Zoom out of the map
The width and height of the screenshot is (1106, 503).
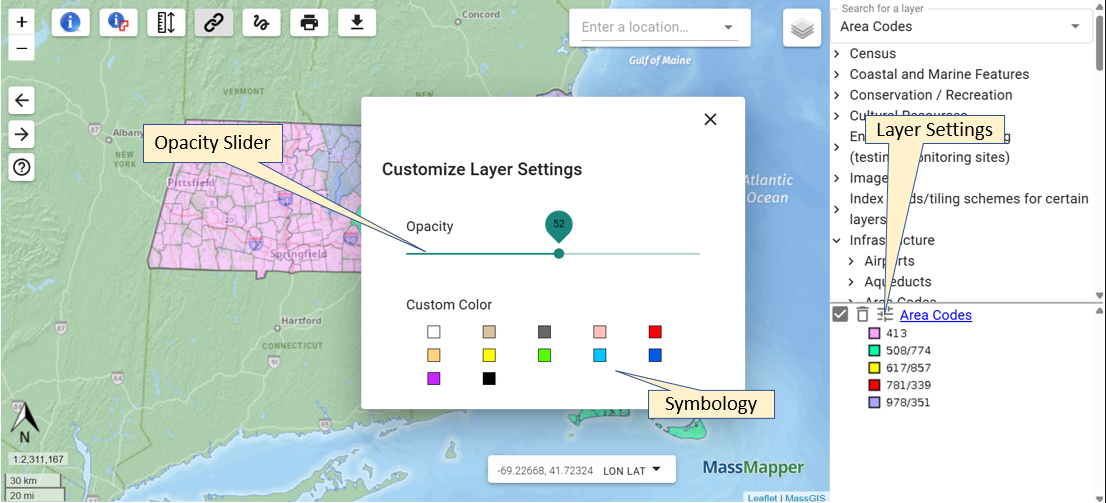click(x=22, y=48)
